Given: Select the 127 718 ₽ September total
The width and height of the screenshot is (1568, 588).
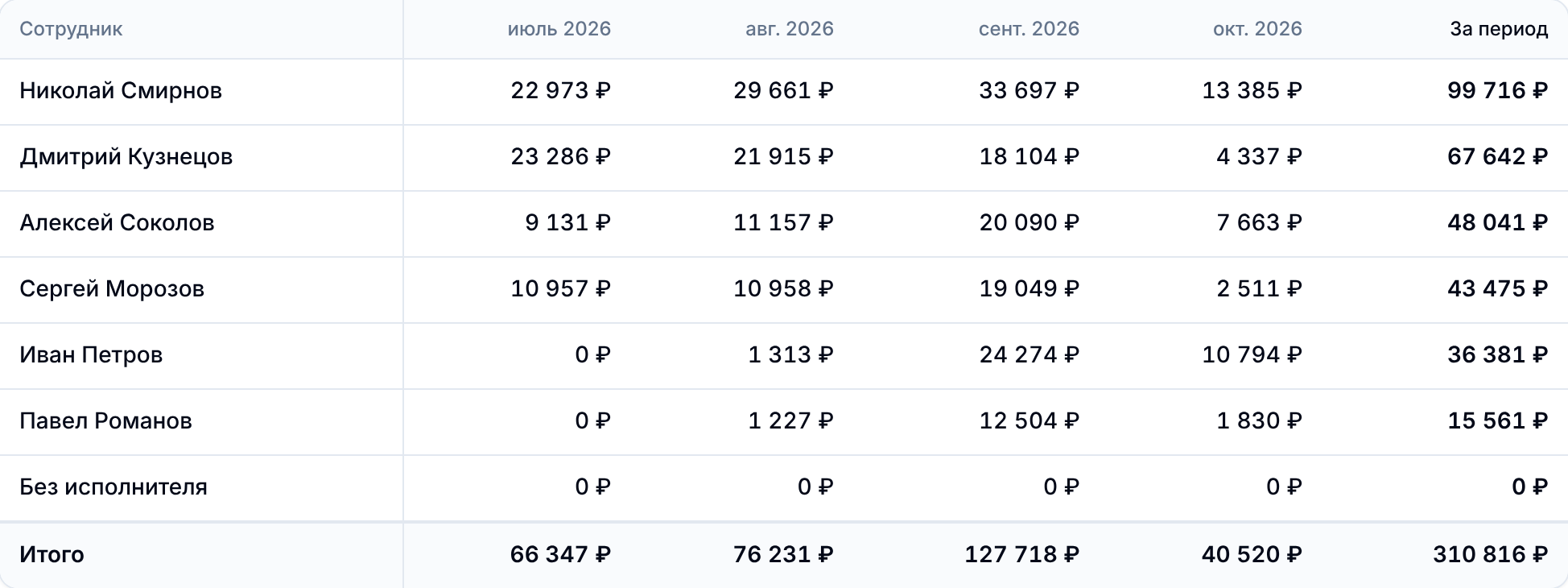Looking at the screenshot, I should coord(1021,554).
